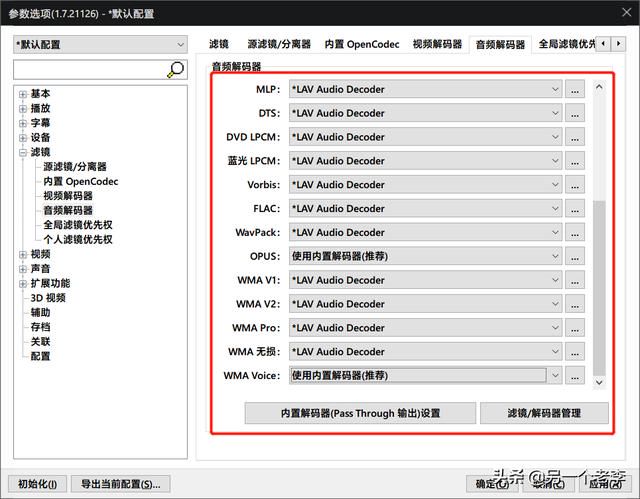
Task: Expand the 基本 tree node
Action: coord(23,94)
